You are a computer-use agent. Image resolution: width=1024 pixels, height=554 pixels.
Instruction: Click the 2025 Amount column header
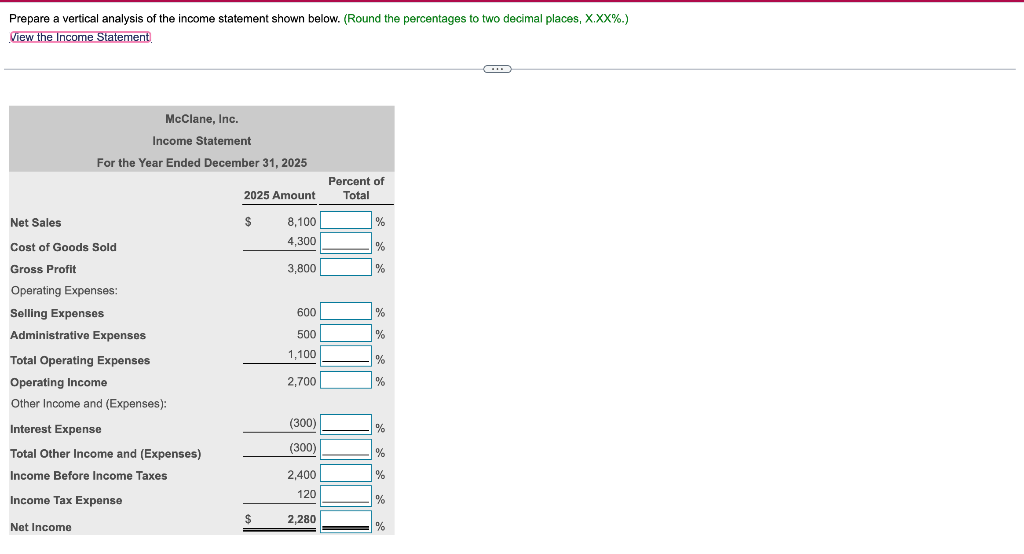click(x=280, y=195)
